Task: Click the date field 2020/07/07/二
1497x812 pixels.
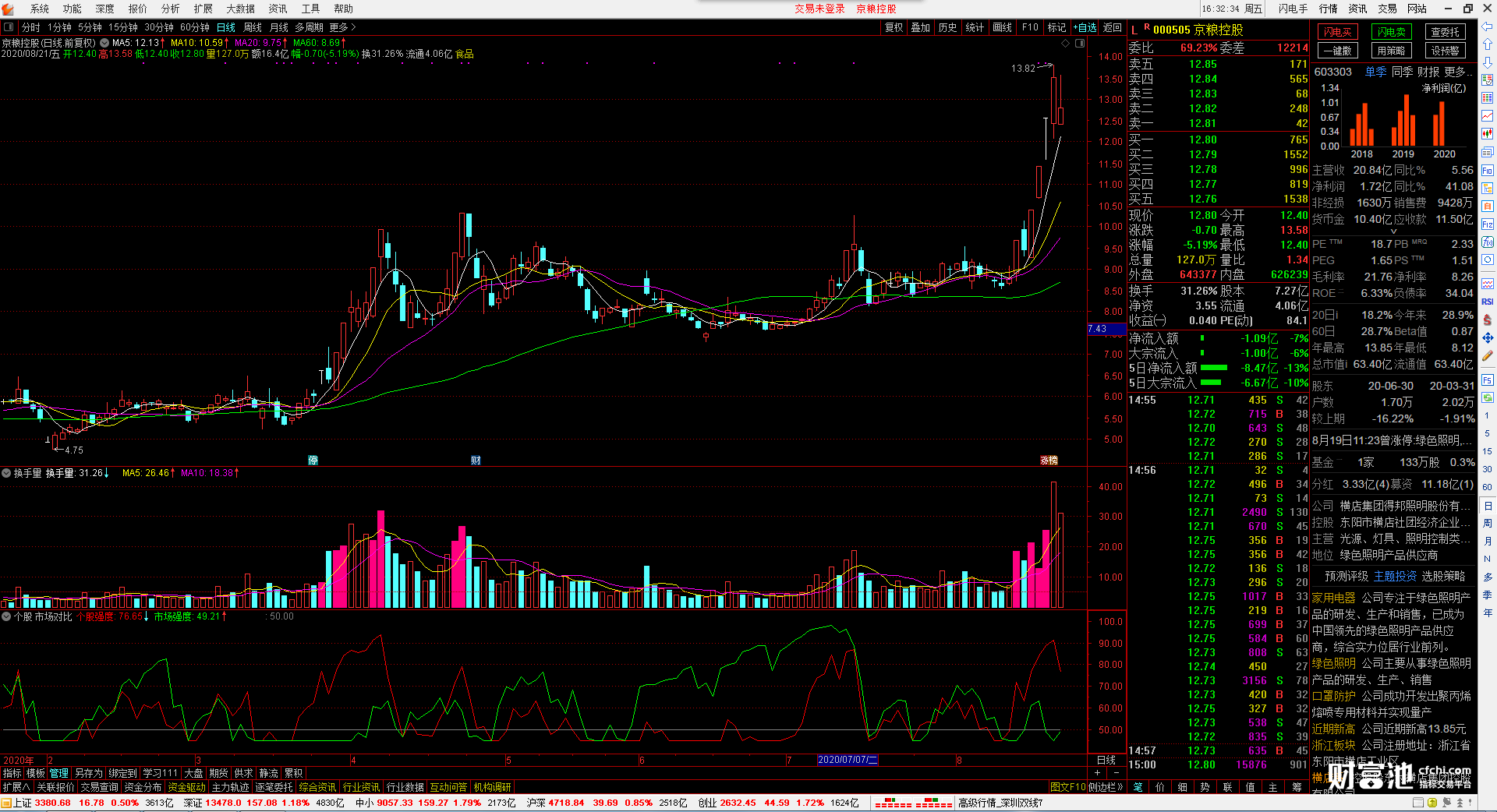Action: pyautogui.click(x=848, y=760)
